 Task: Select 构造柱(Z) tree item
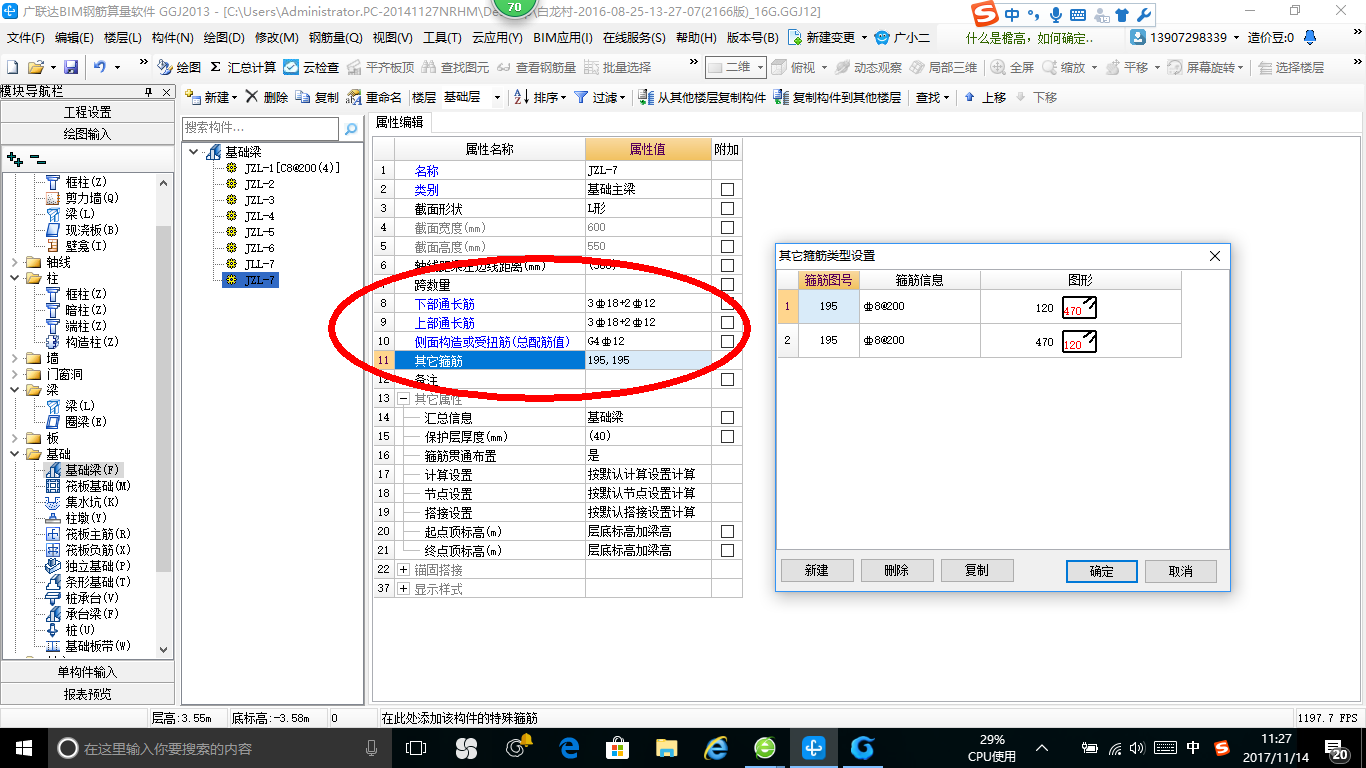pyautogui.click(x=91, y=342)
